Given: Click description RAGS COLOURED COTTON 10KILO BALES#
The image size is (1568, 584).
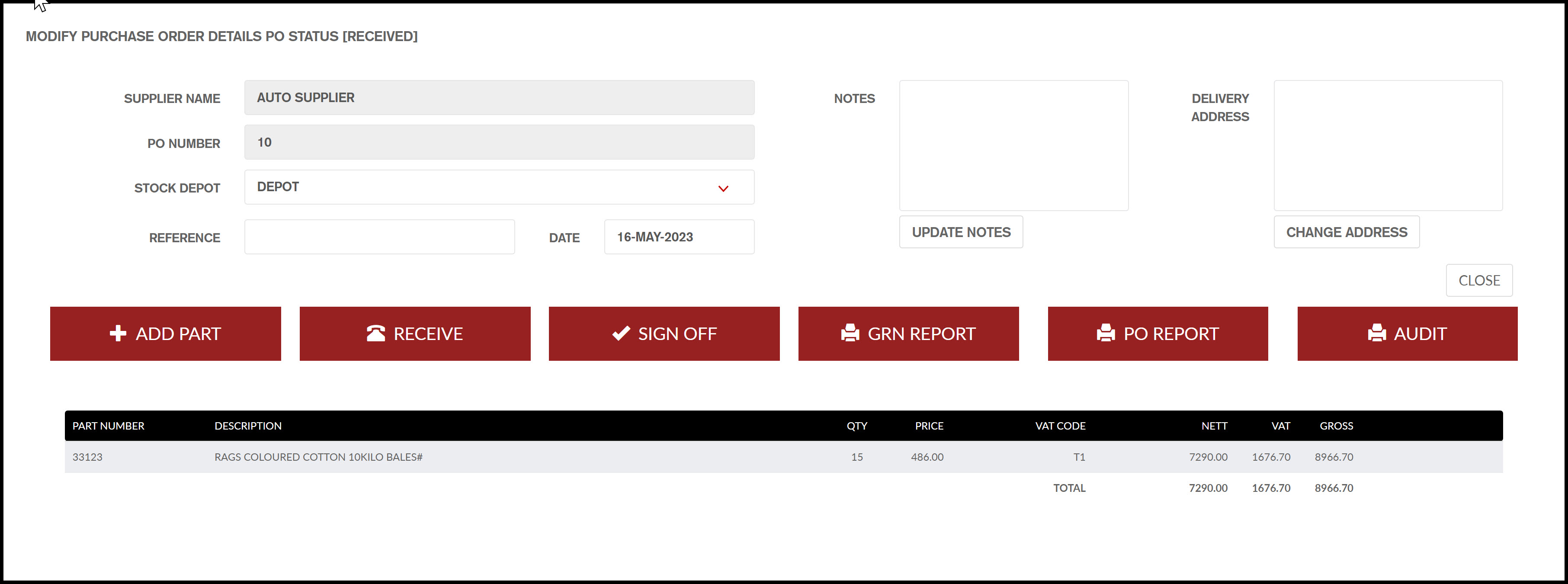Looking at the screenshot, I should (x=318, y=457).
